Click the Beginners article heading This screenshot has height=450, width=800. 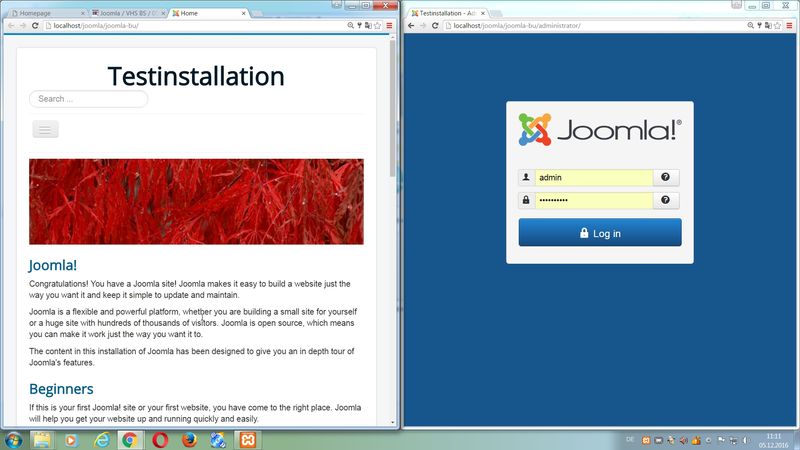click(61, 389)
